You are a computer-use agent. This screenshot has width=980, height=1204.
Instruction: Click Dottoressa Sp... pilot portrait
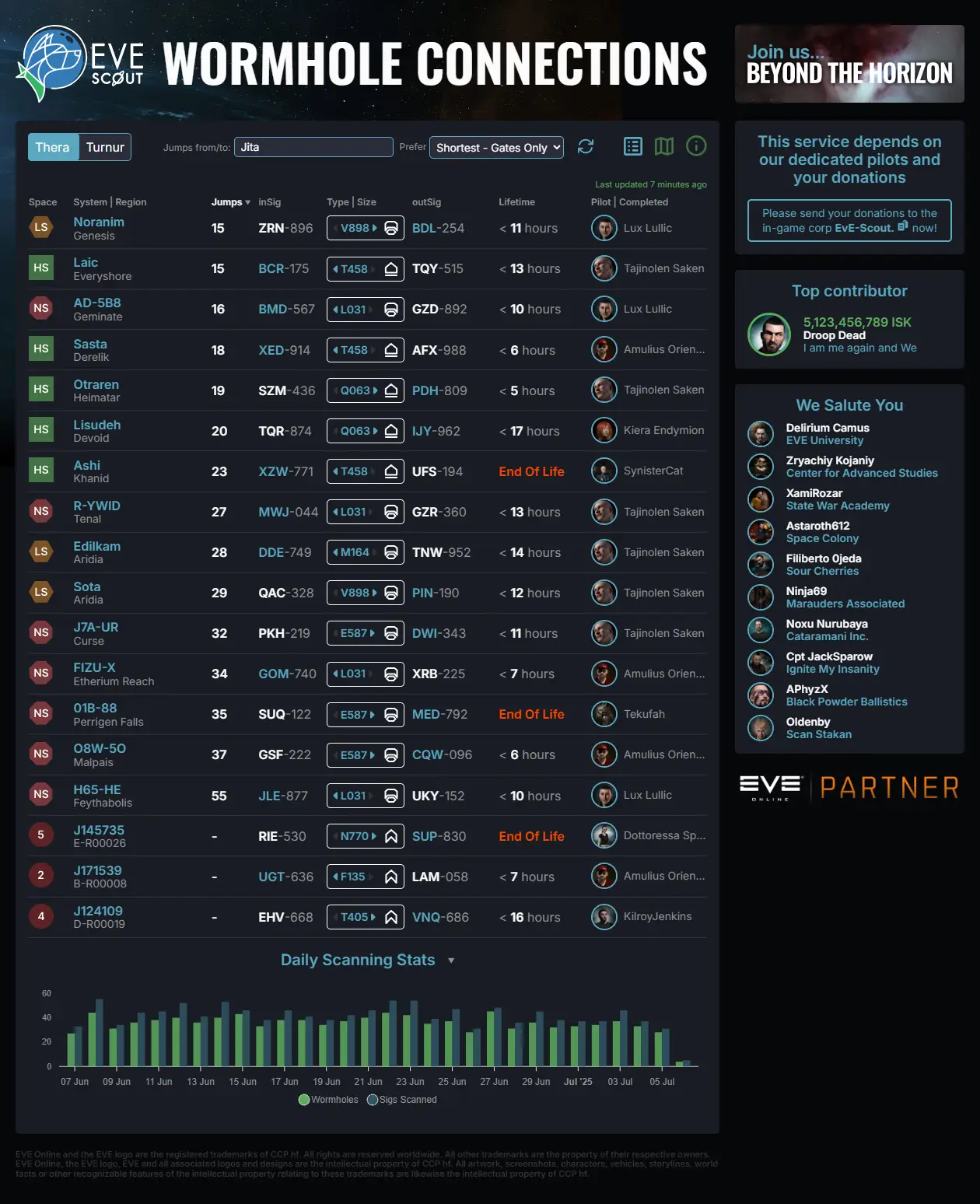click(604, 835)
